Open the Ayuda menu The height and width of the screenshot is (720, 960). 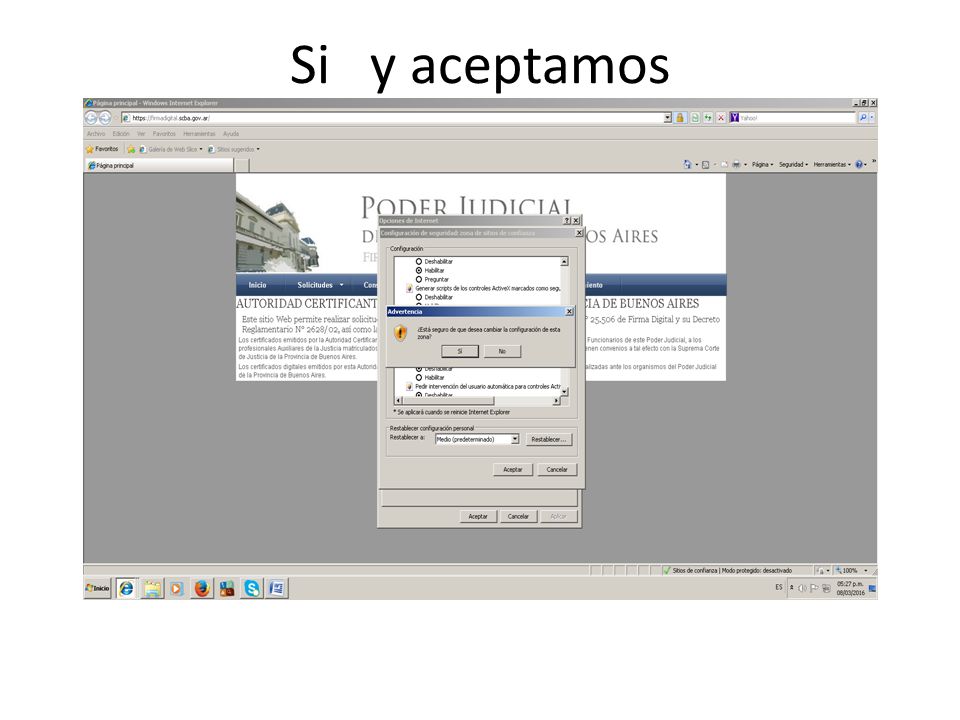(x=231, y=133)
